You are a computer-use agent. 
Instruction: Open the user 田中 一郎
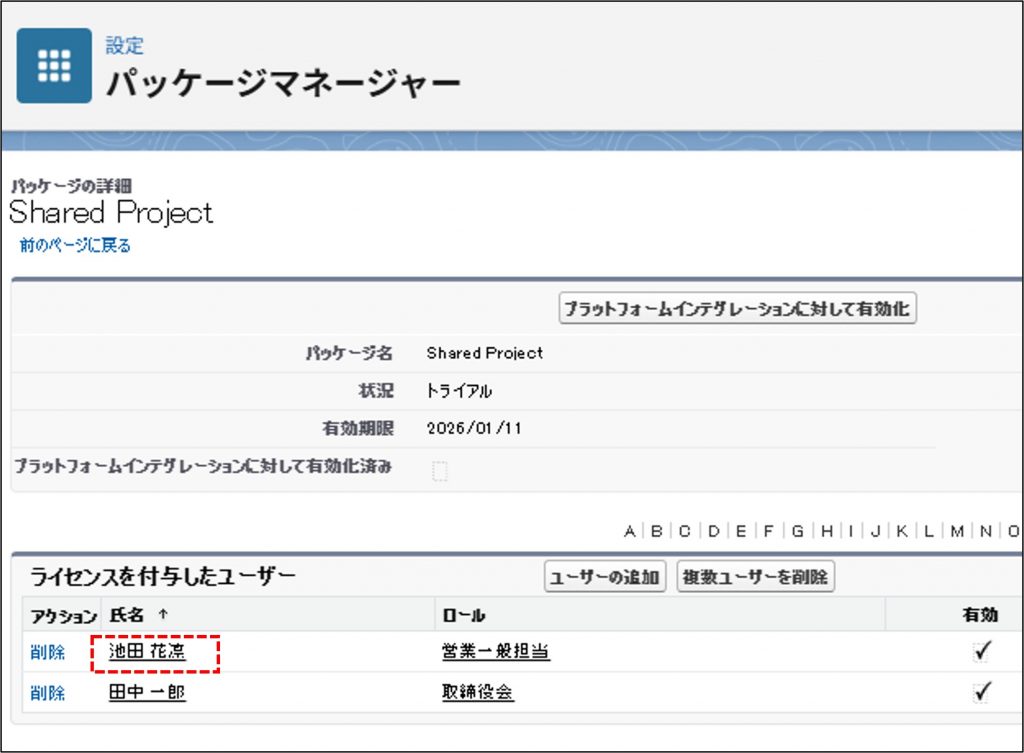[147, 693]
